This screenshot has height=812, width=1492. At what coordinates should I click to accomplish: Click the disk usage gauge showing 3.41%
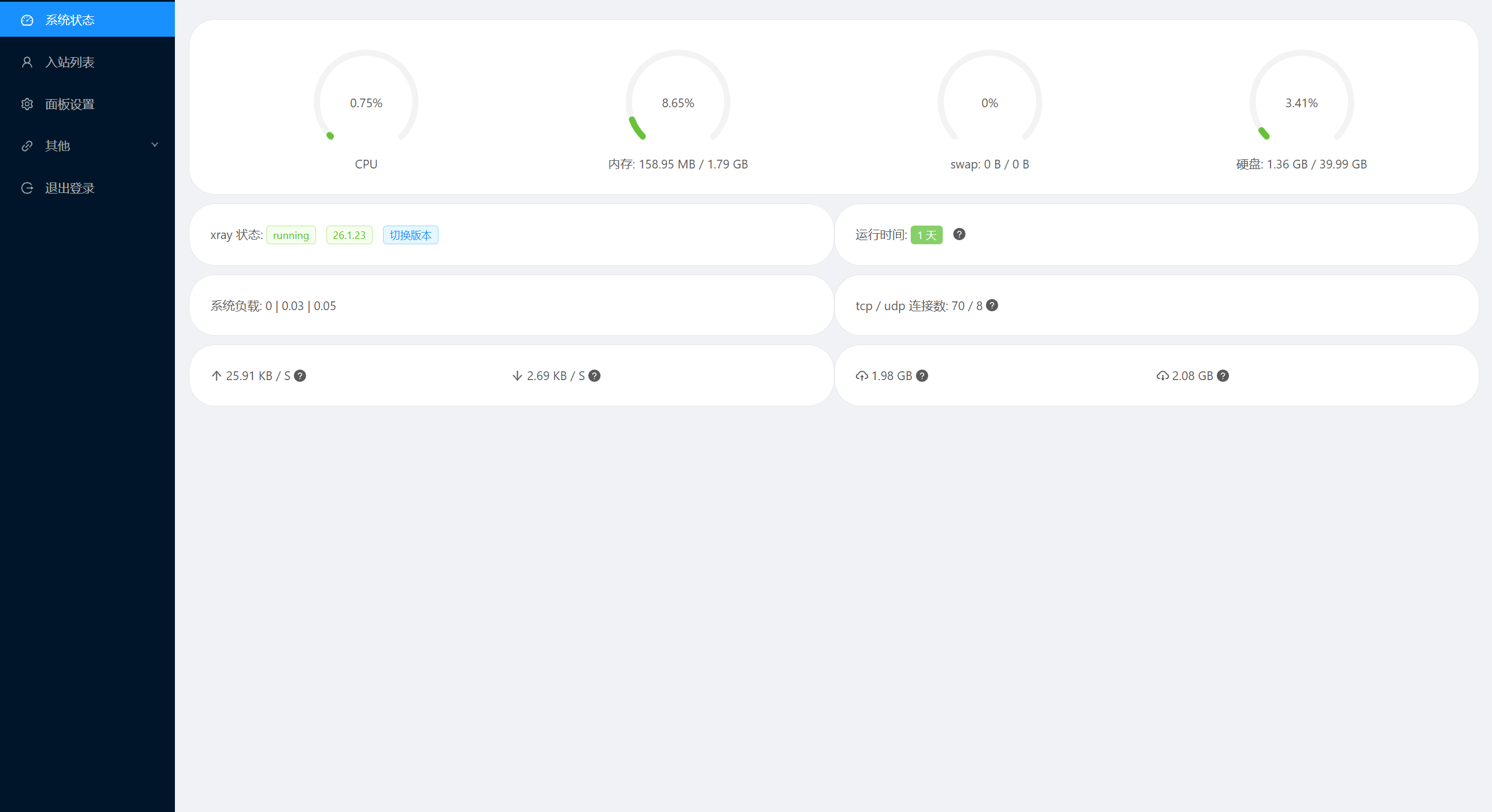tap(1301, 102)
